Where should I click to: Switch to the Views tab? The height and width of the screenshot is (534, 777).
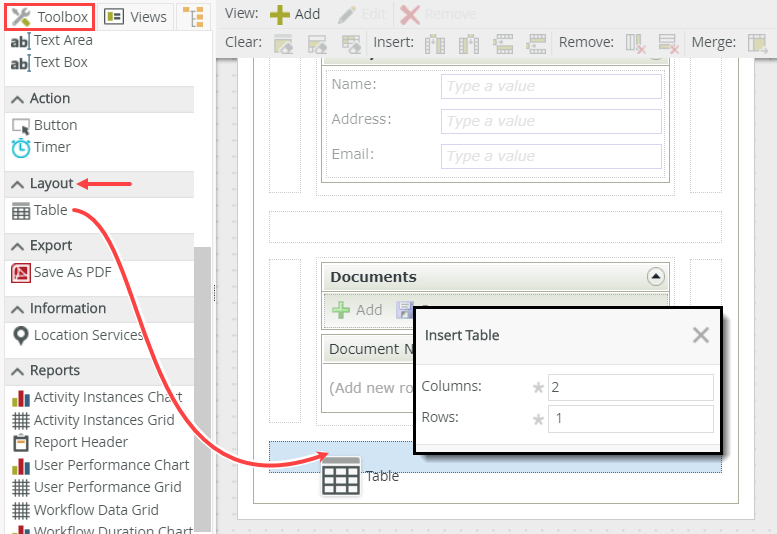[x=135, y=17]
